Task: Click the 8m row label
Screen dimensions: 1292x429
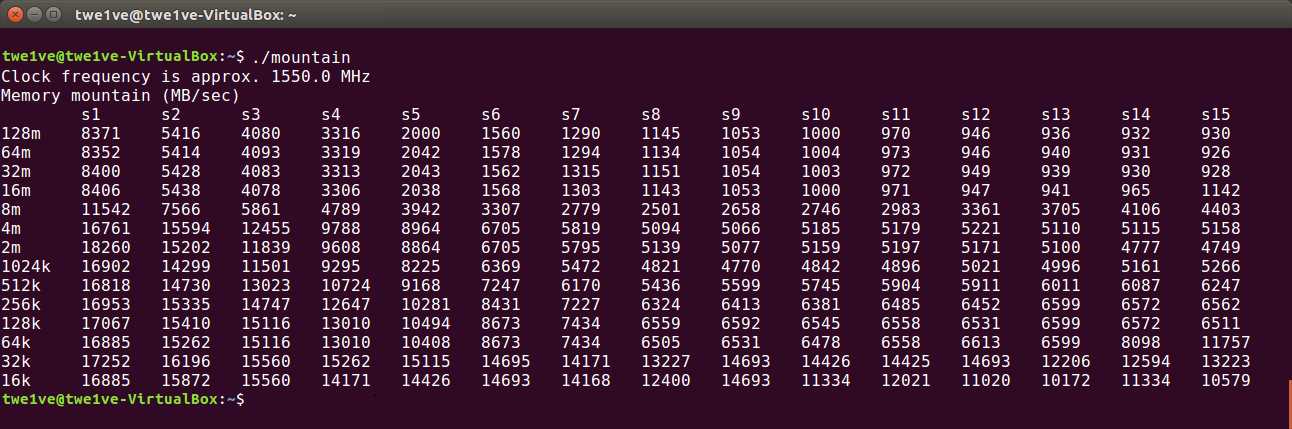Action: [x=11, y=209]
